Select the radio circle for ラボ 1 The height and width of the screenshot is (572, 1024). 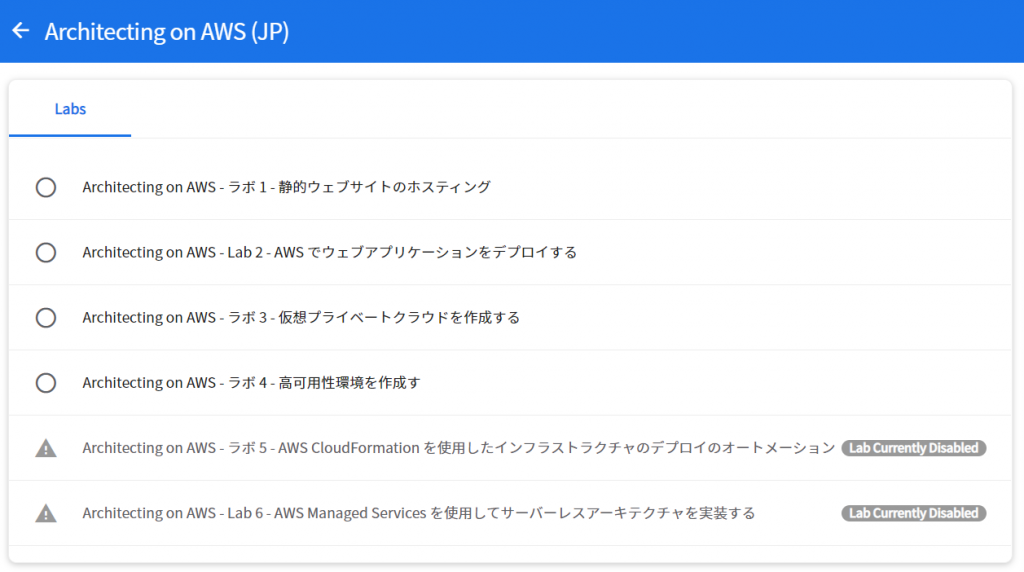point(46,187)
